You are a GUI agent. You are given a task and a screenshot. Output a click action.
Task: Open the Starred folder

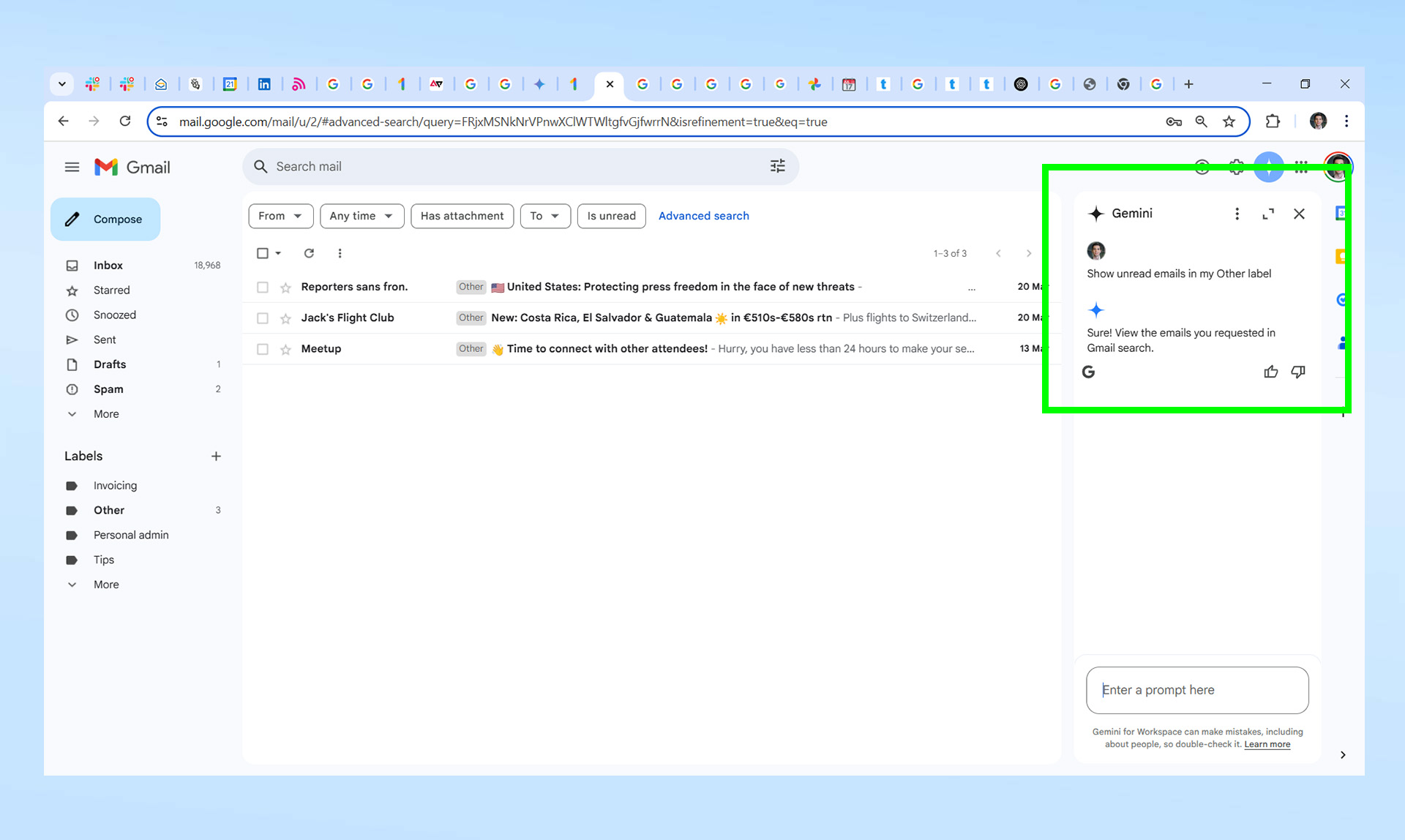pos(111,290)
